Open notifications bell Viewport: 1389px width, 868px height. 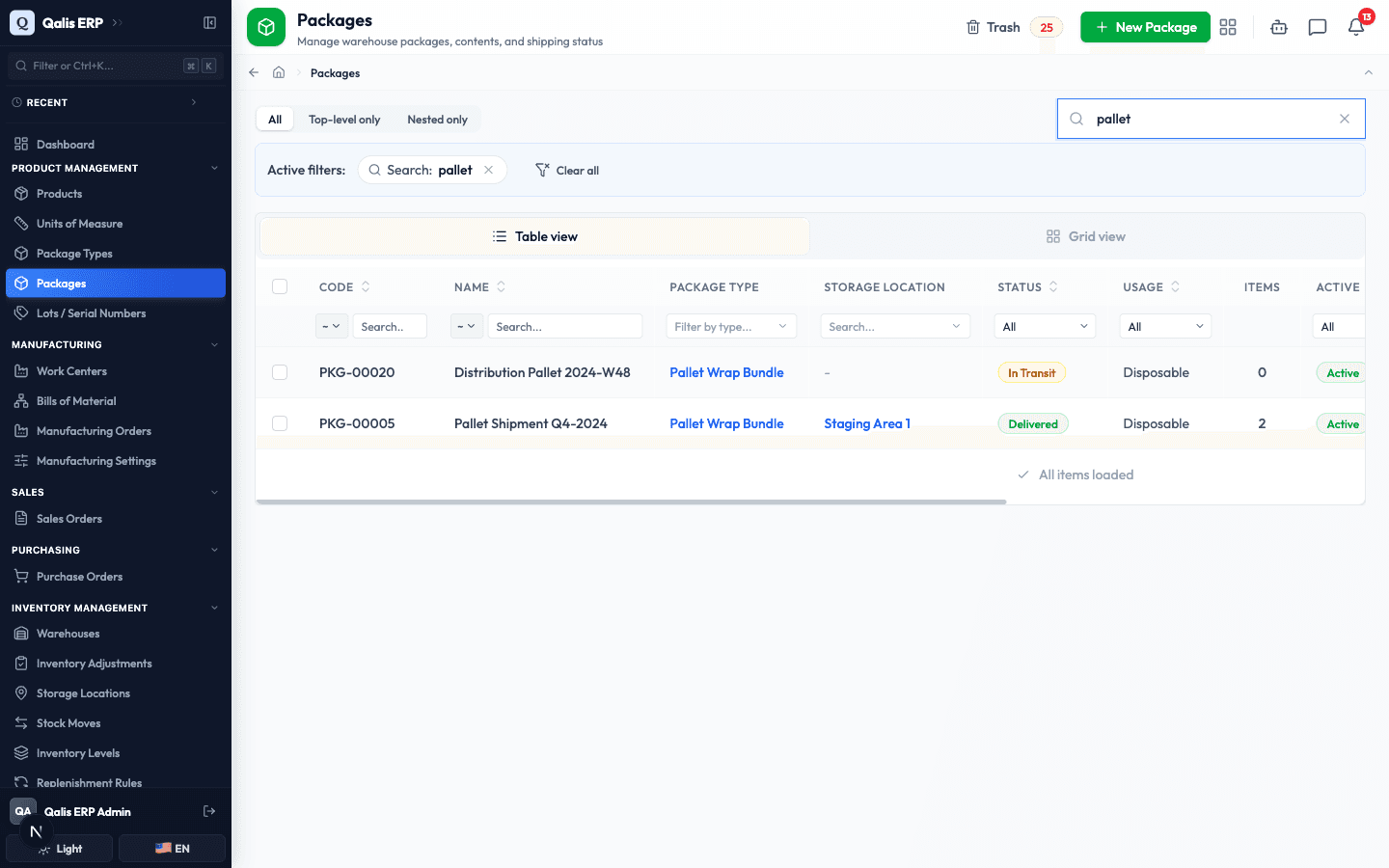click(1356, 27)
